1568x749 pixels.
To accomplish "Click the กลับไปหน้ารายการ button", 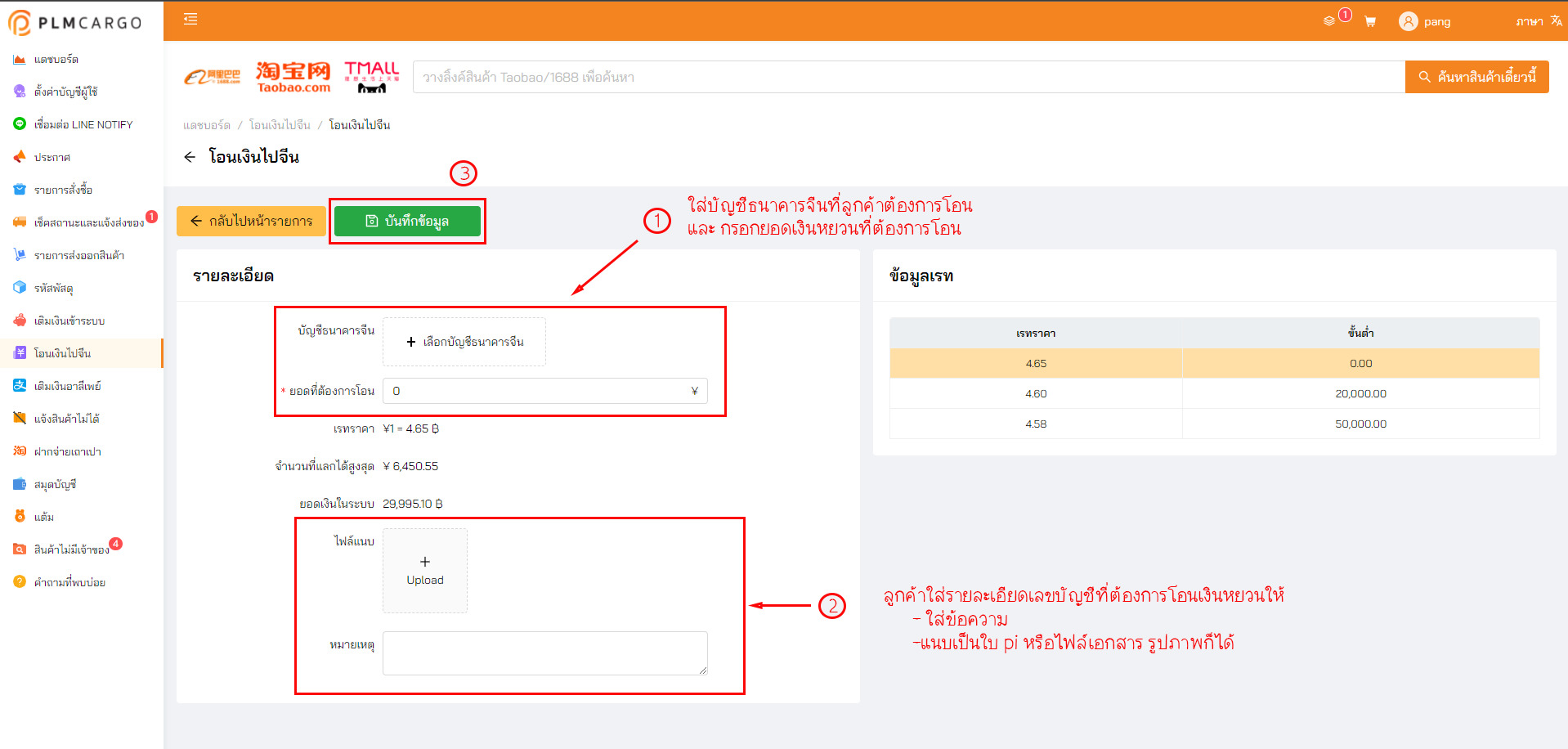I will 251,221.
